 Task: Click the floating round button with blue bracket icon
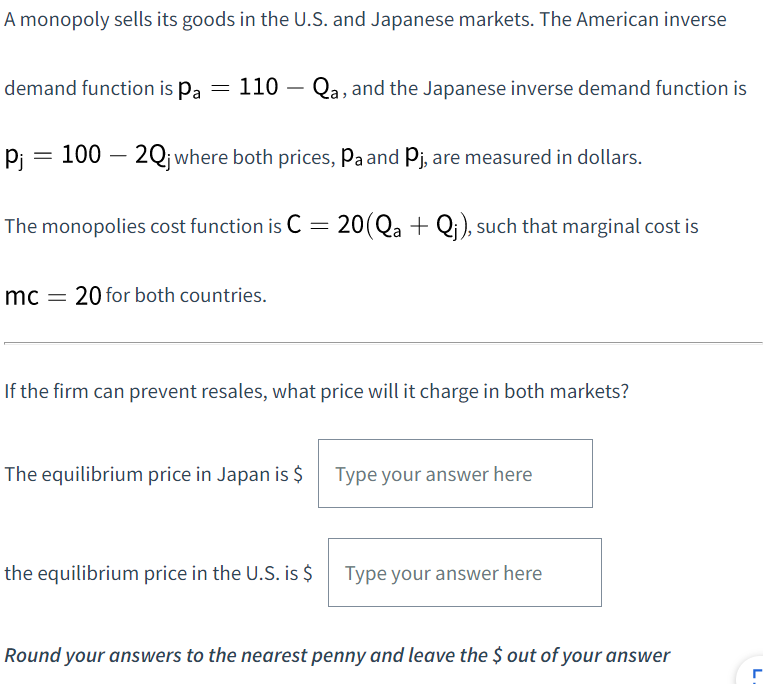[752, 671]
